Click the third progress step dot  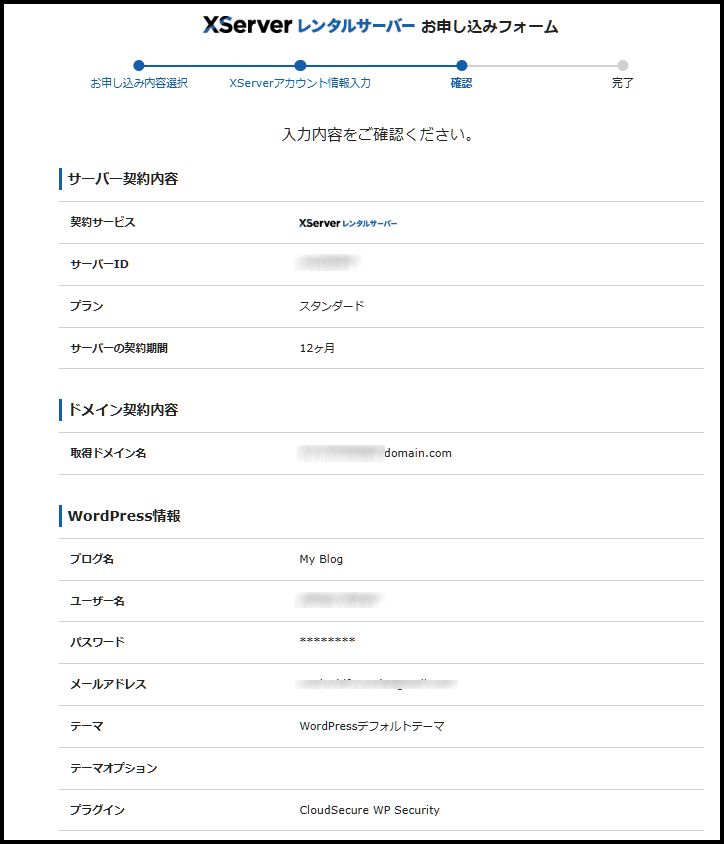point(461,66)
